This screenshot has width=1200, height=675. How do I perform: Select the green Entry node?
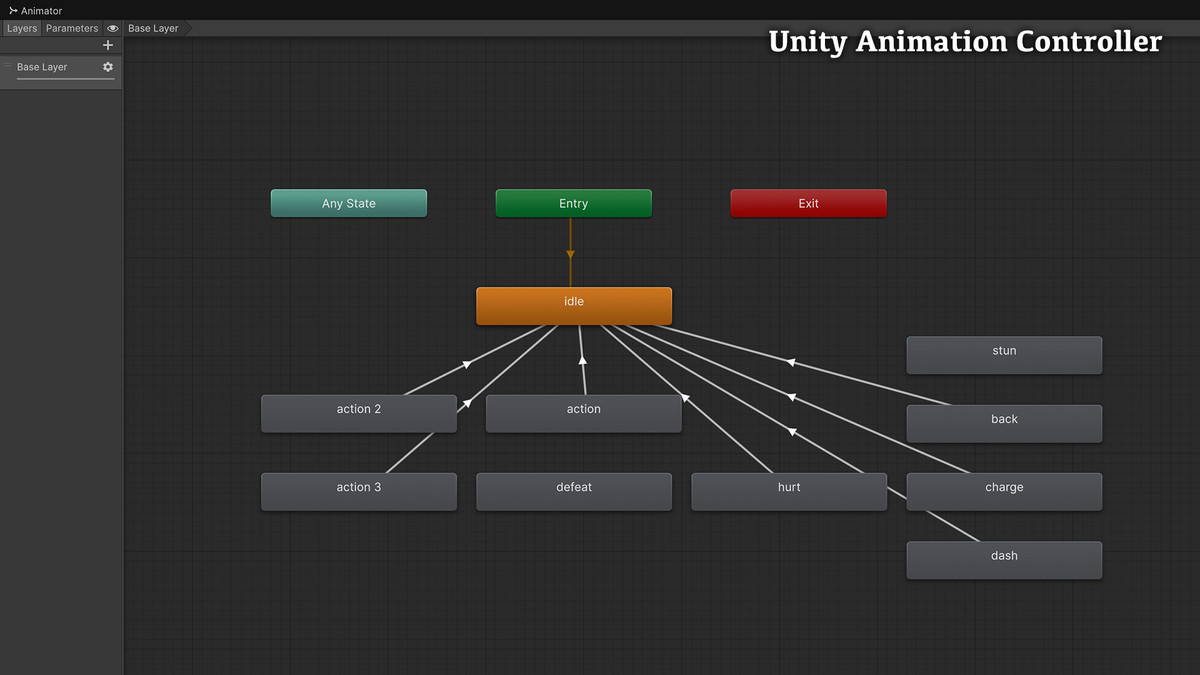click(x=573, y=202)
